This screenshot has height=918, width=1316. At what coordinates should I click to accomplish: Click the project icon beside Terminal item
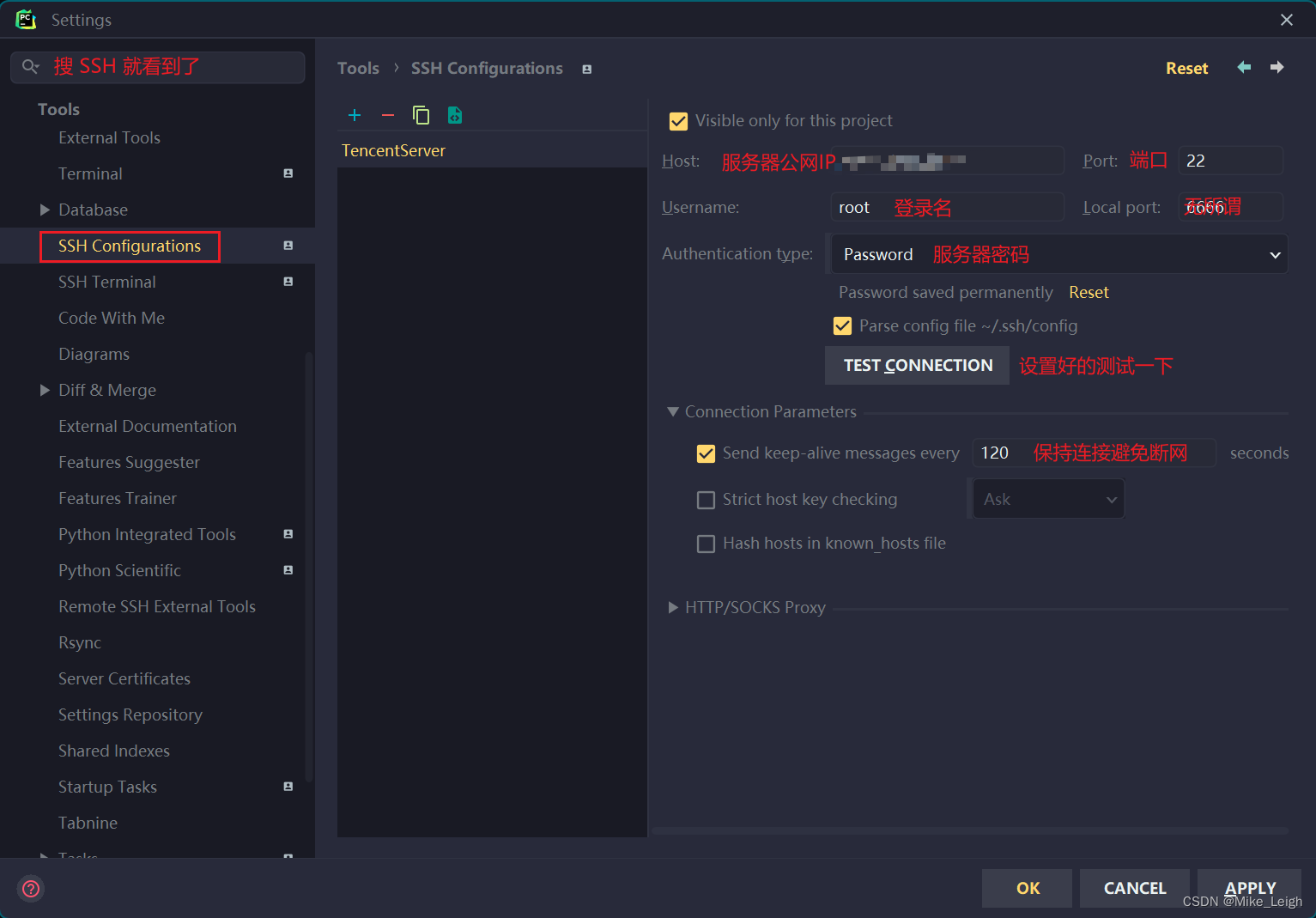288,173
